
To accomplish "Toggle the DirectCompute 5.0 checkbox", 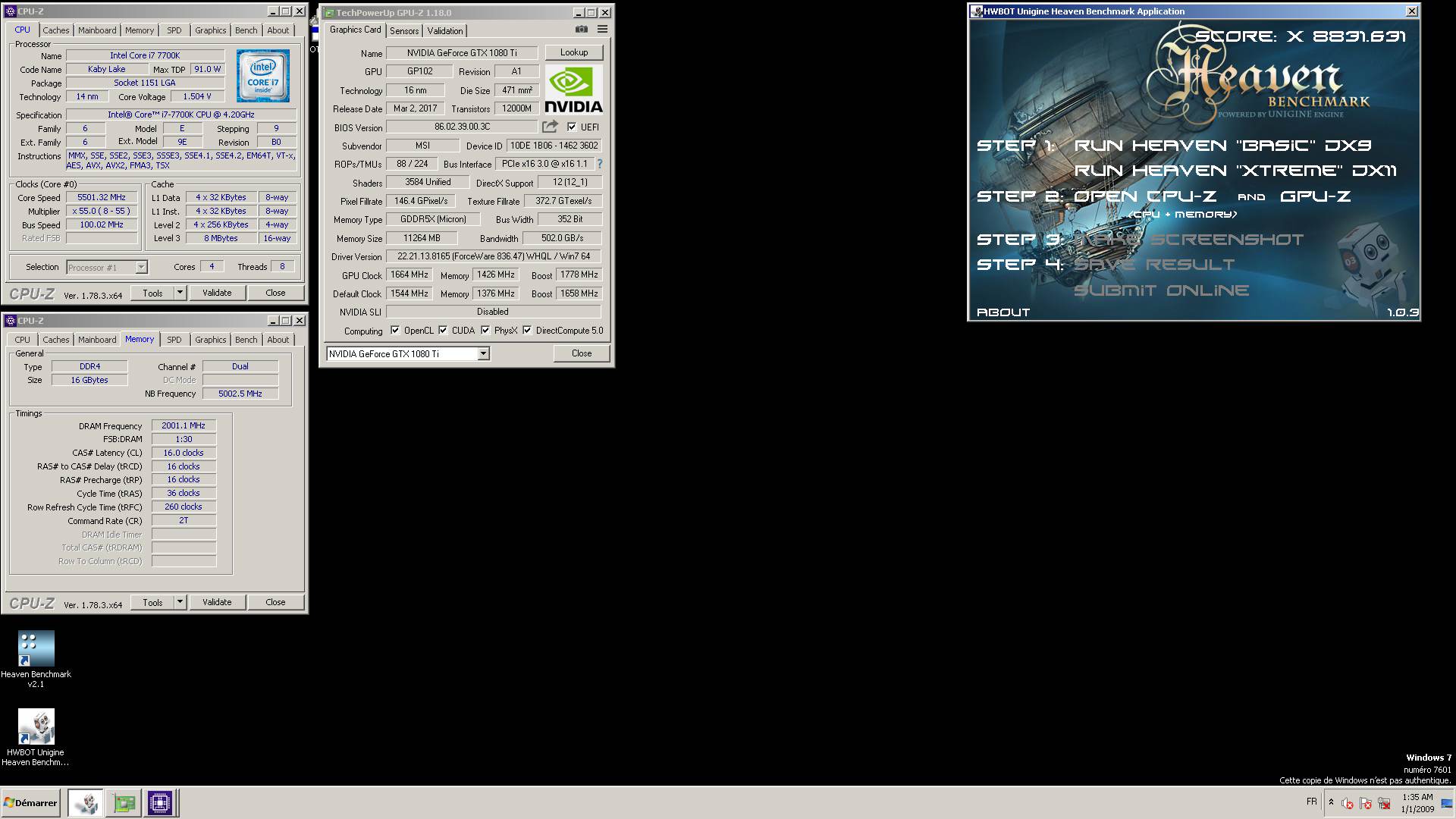I will click(x=527, y=330).
